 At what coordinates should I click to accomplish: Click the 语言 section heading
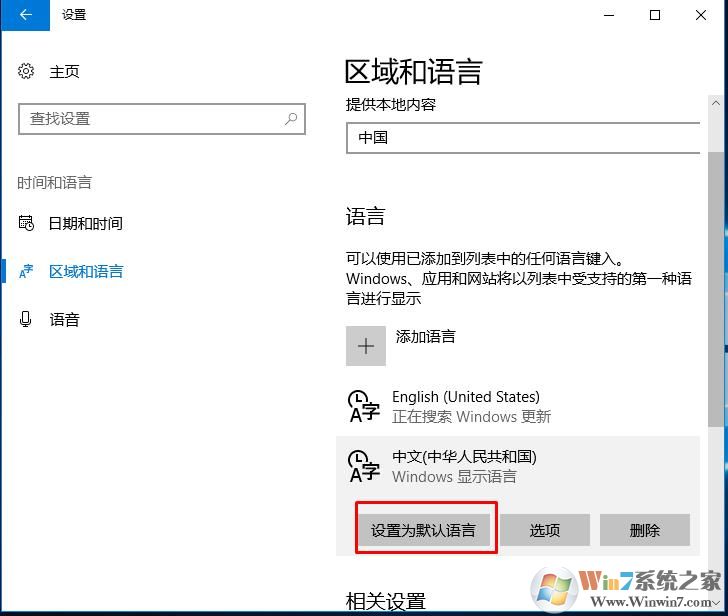[x=365, y=216]
